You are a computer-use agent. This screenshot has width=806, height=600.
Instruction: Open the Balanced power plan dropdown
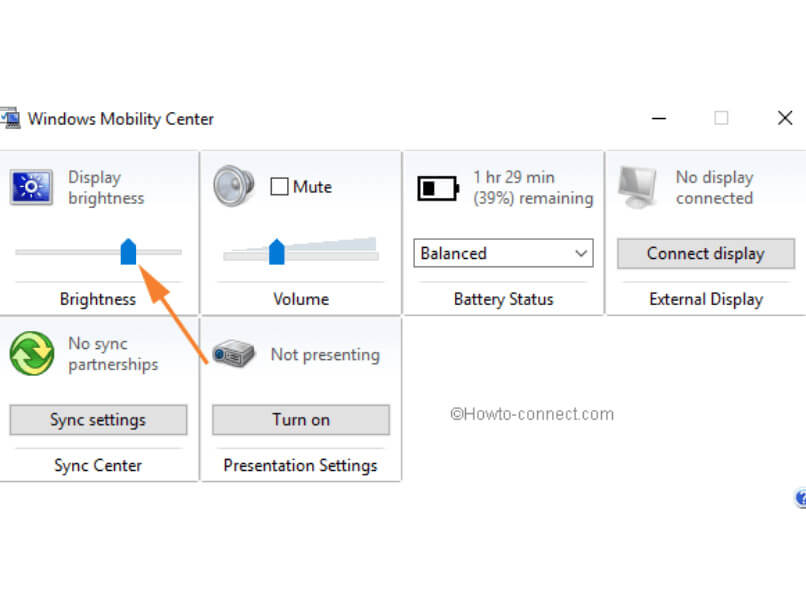tap(503, 254)
